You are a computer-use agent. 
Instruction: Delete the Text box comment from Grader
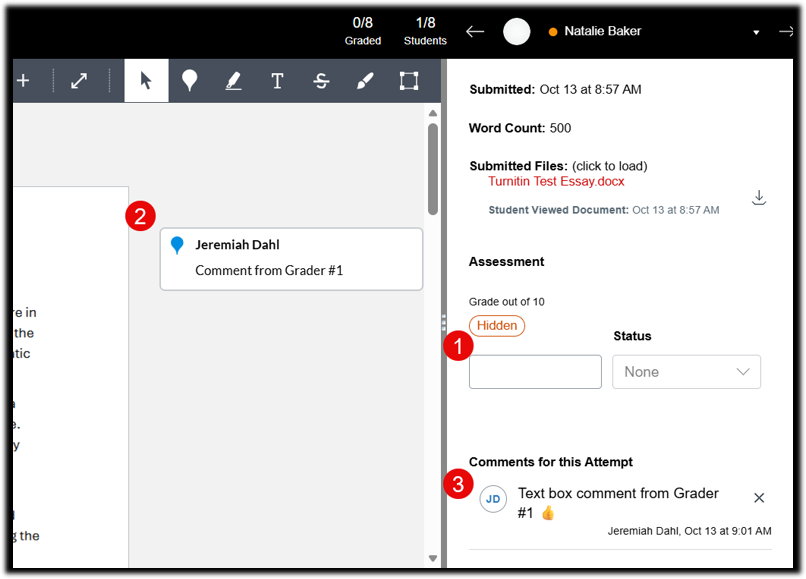click(759, 498)
